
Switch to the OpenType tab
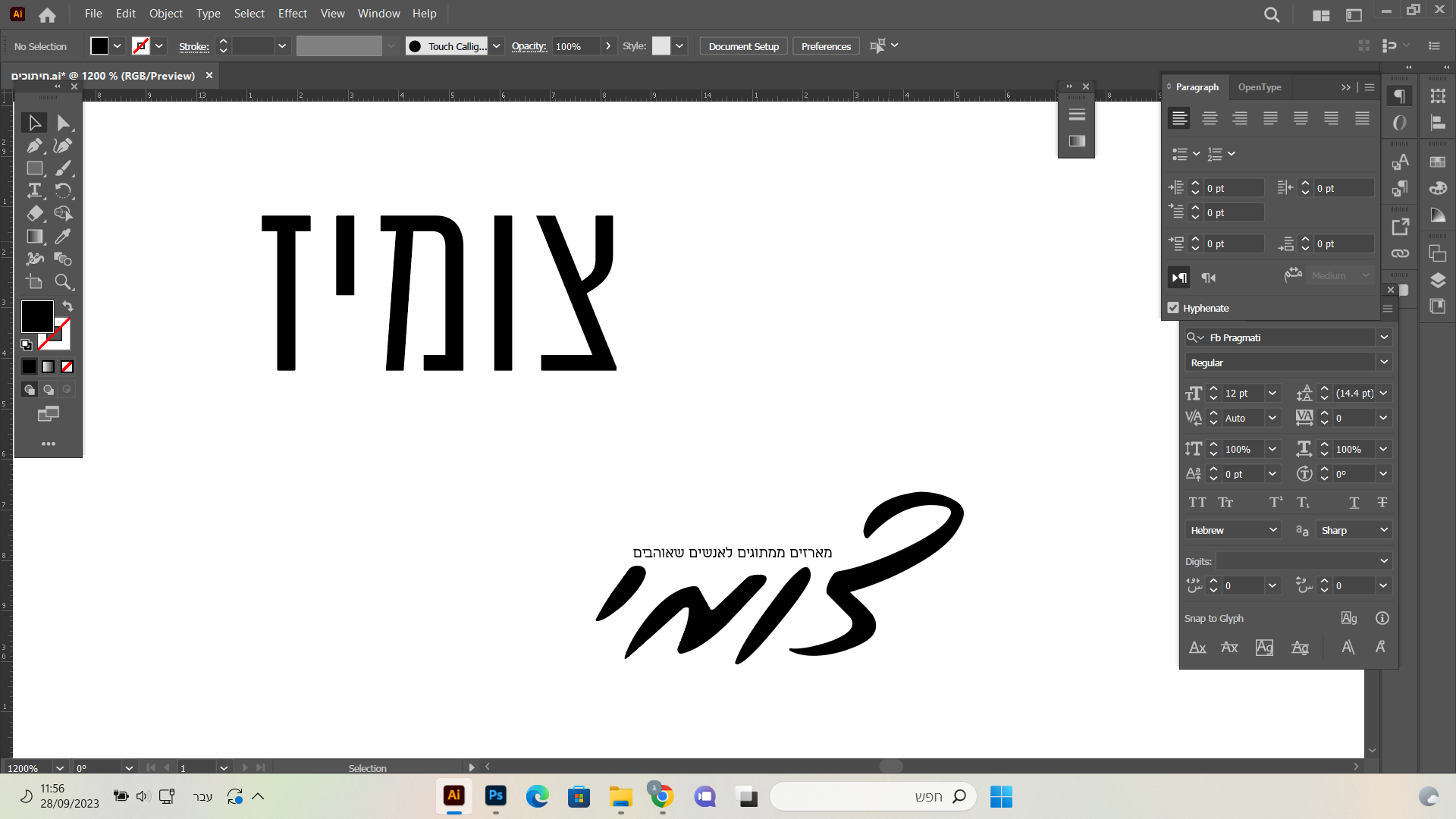point(1259,87)
